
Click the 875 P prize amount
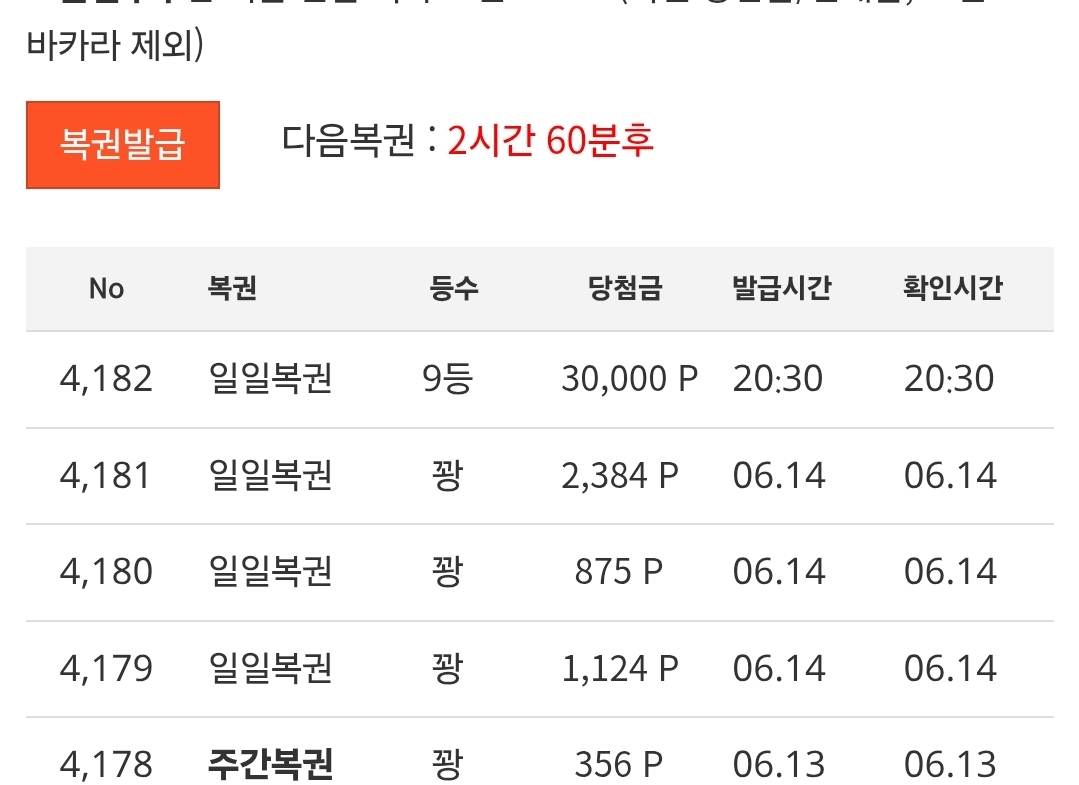pos(619,572)
